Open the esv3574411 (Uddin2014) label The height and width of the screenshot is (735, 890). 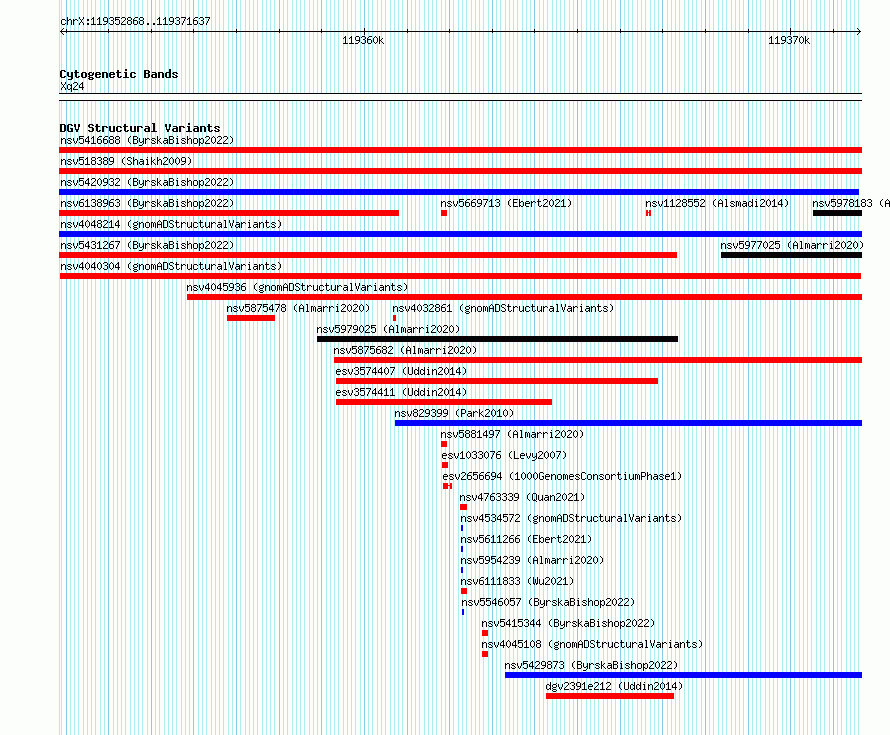(401, 392)
